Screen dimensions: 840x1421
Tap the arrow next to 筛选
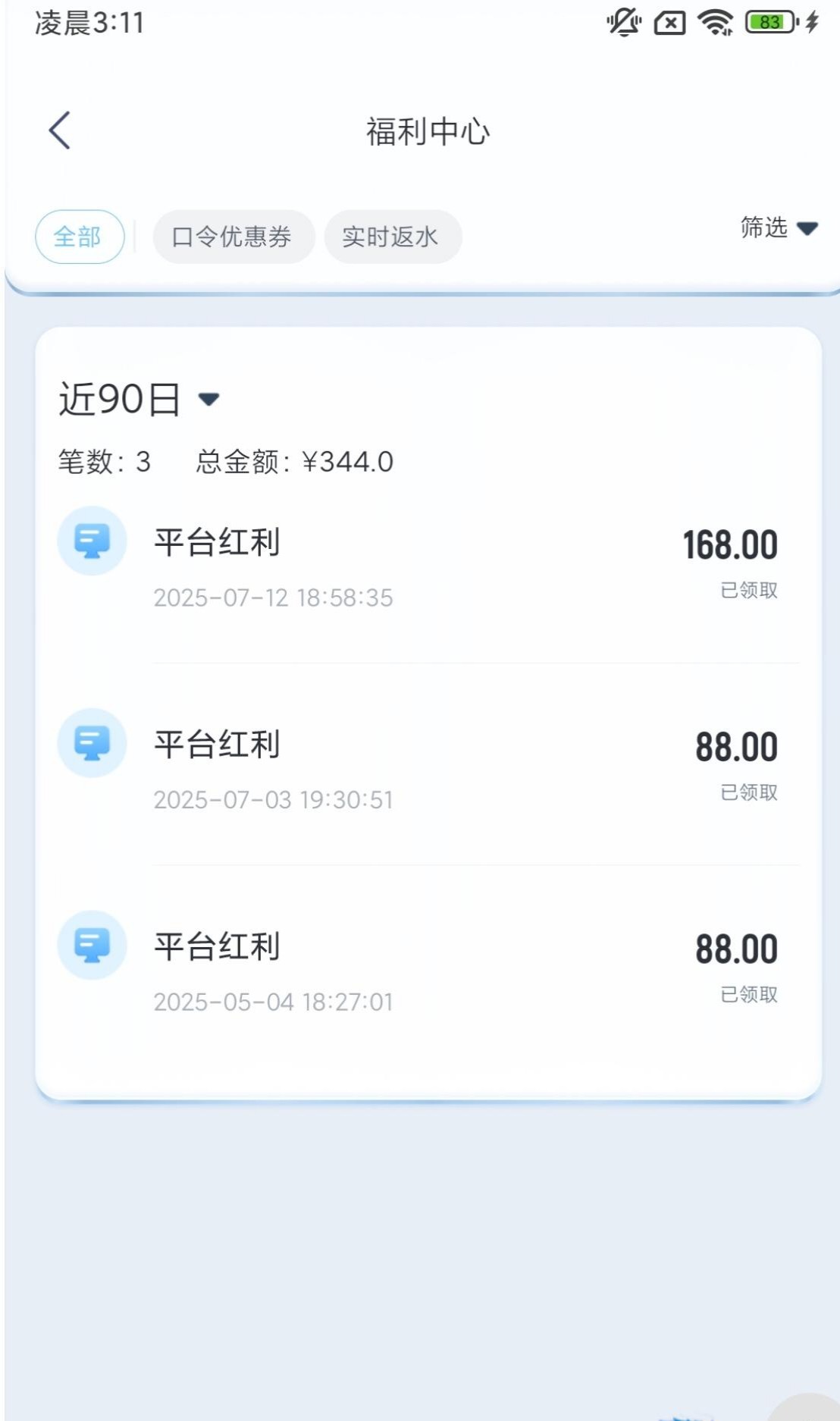click(x=808, y=228)
